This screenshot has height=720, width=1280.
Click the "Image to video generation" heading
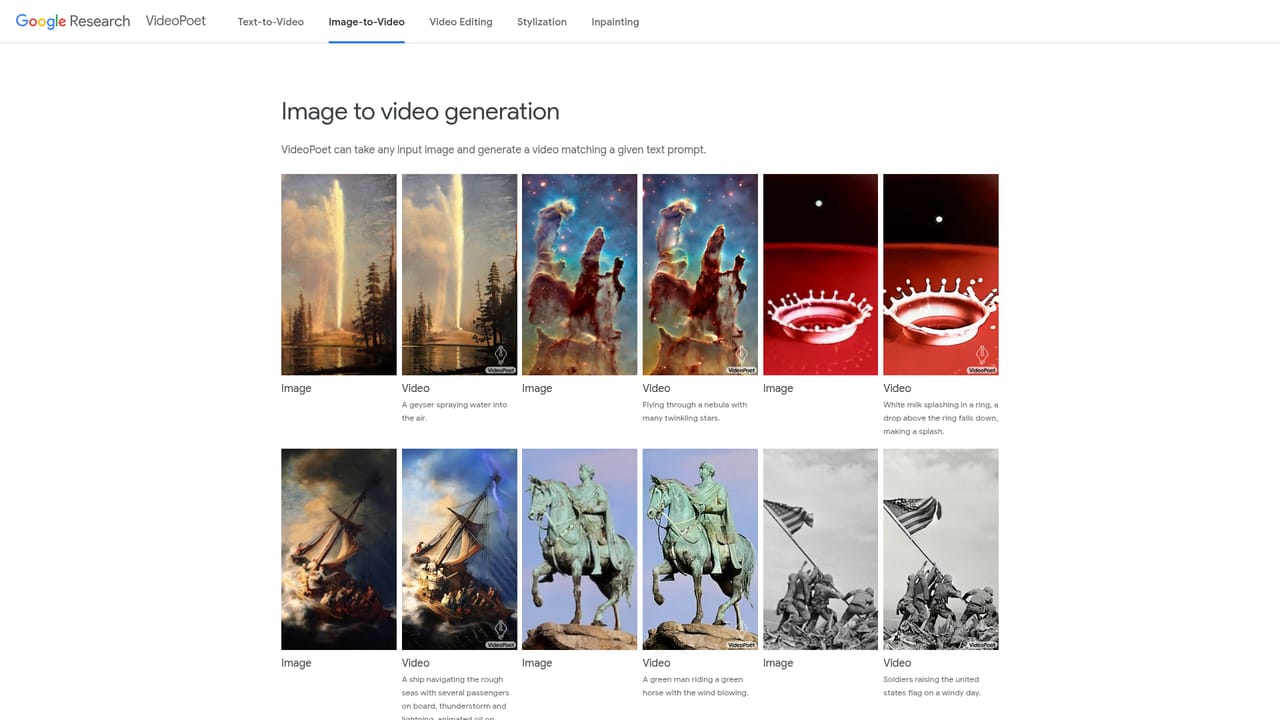coord(420,111)
